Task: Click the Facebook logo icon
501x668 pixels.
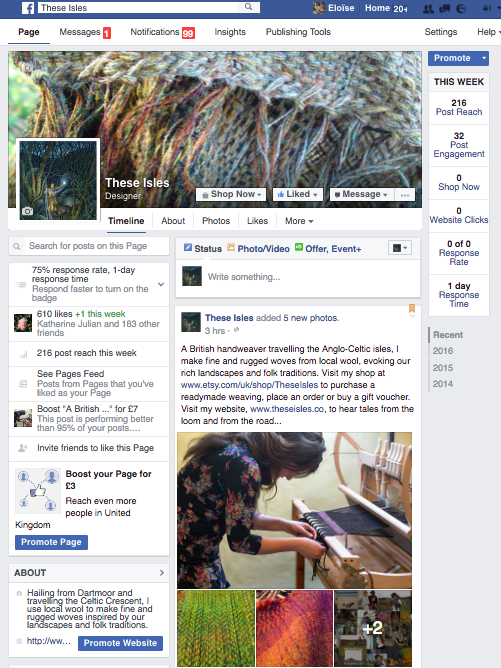Action: tap(28, 8)
